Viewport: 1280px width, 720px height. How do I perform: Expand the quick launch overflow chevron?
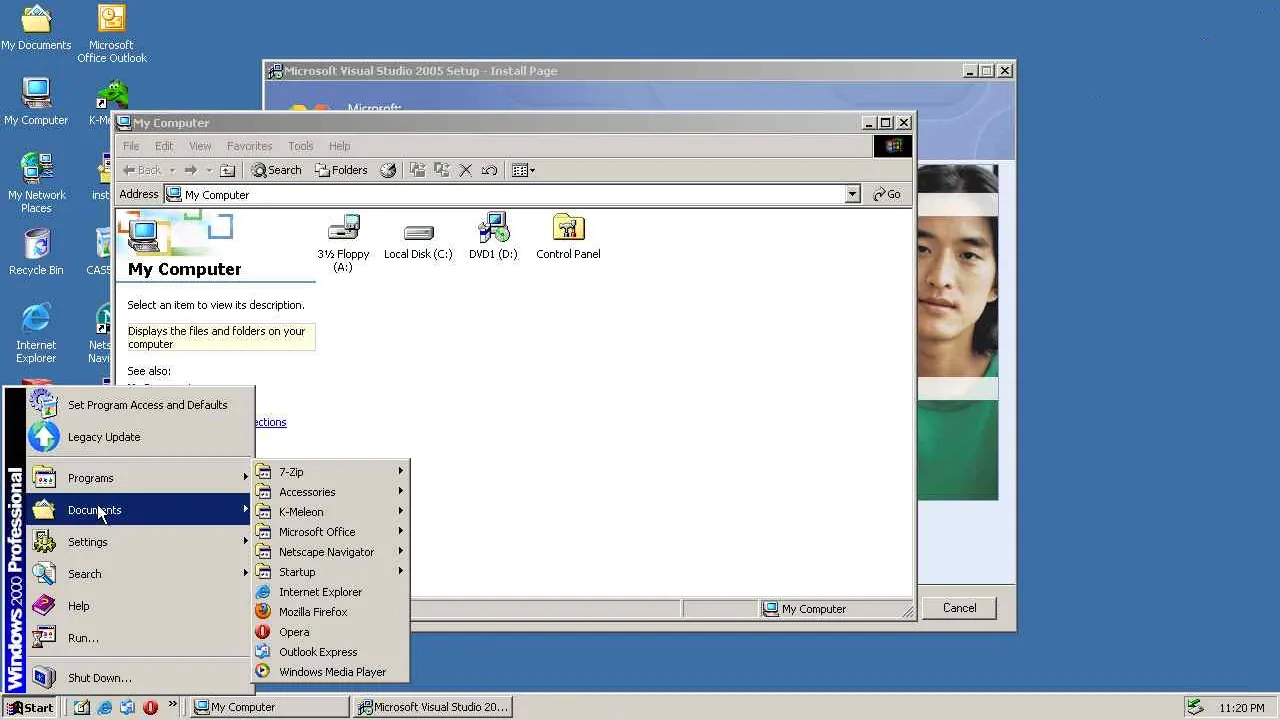coord(173,704)
